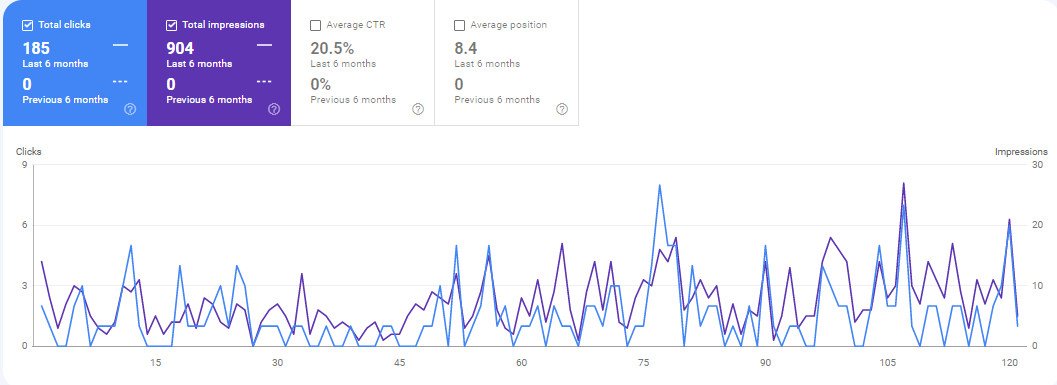
Task: Select the dashed line legend in Total clicks card
Action: [x=120, y=82]
